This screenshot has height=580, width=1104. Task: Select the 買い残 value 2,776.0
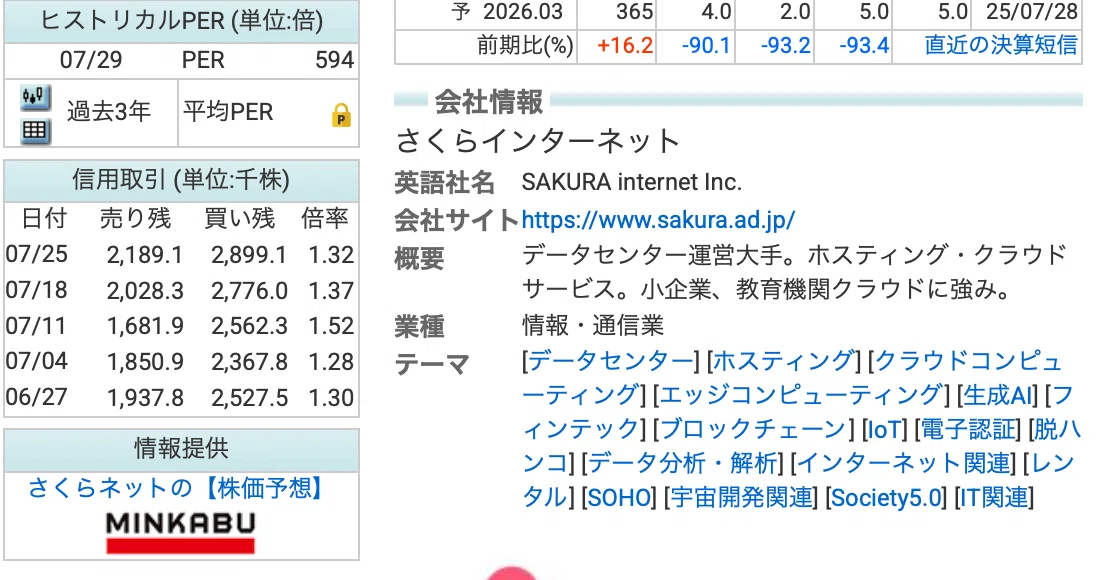(249, 291)
